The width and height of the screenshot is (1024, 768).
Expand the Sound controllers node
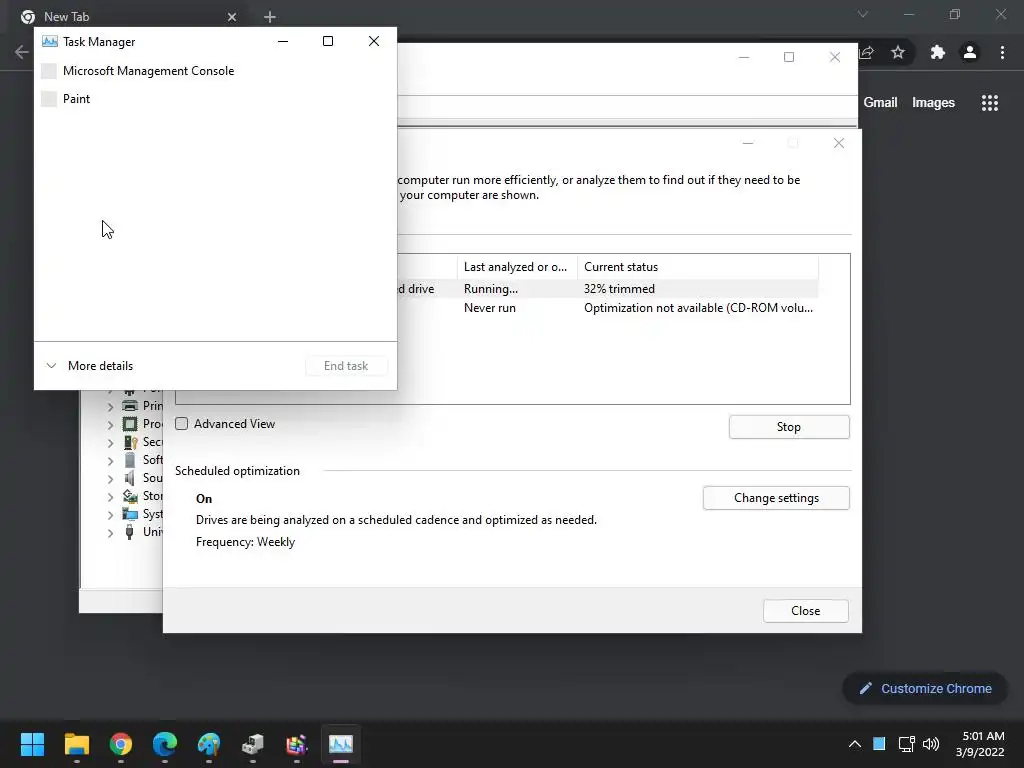pyautogui.click(x=110, y=479)
